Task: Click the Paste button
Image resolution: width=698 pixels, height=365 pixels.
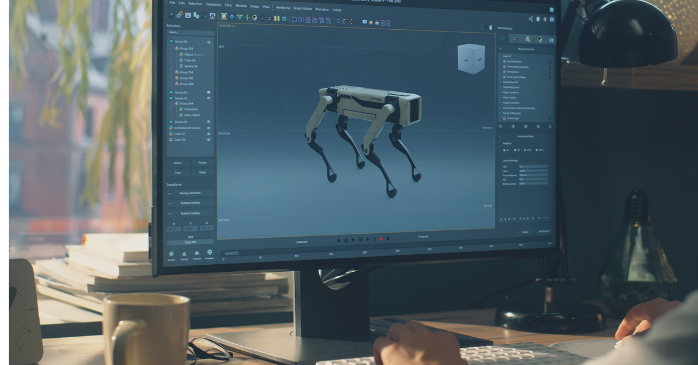Action: 203,172
